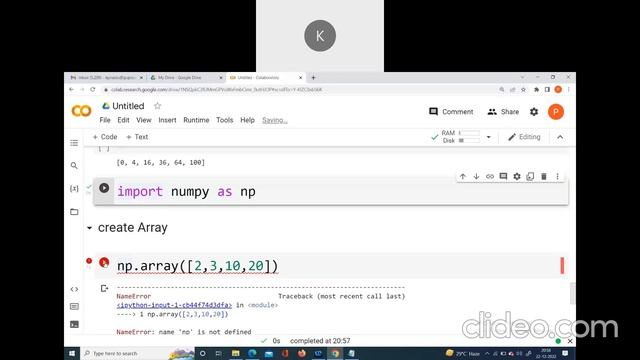Clear output icon beside the error
The image size is (640, 360).
point(104,289)
